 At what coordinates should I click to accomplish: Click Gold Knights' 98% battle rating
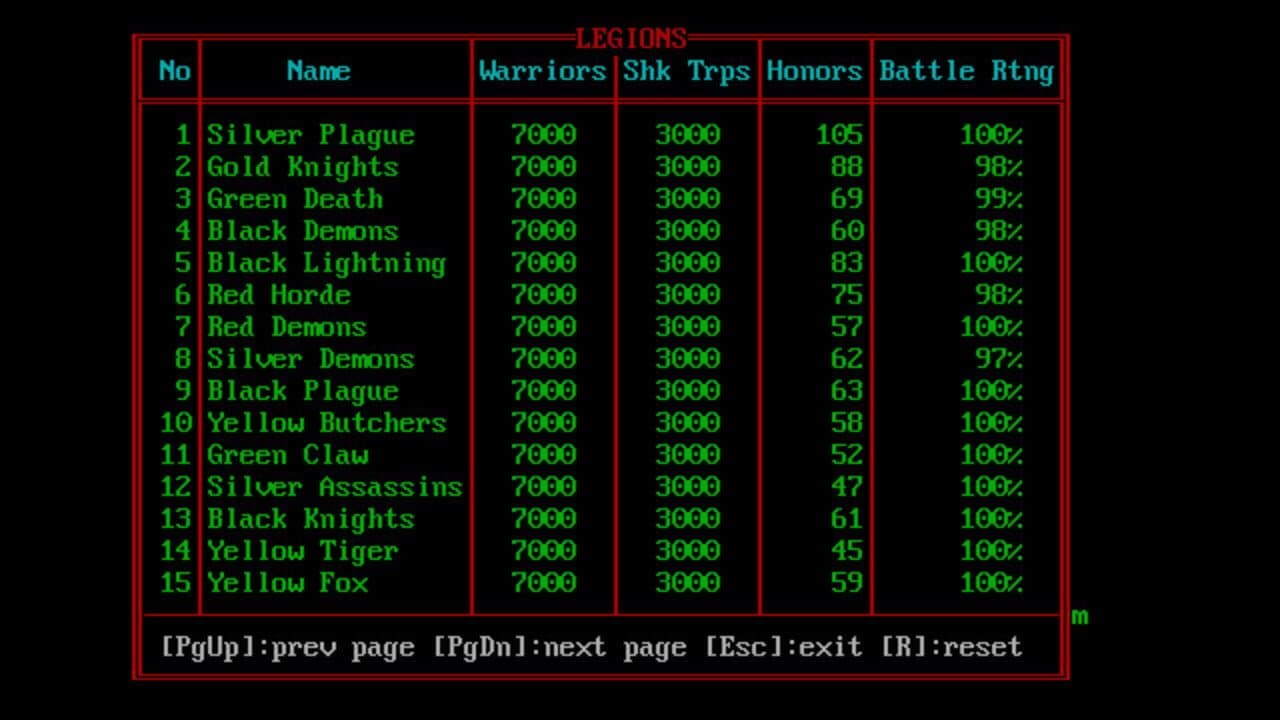click(x=999, y=167)
